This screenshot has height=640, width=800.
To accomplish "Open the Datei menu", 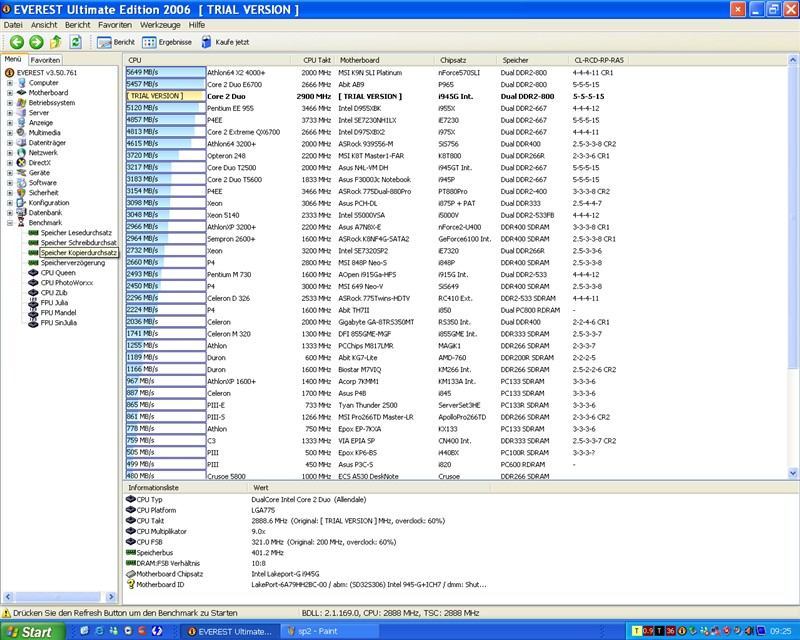I will [x=13, y=24].
